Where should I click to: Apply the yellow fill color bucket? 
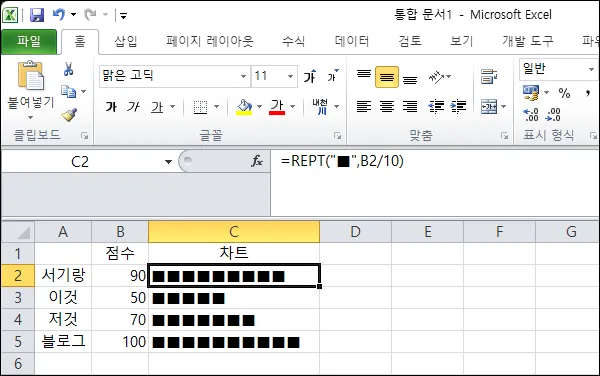pos(244,107)
